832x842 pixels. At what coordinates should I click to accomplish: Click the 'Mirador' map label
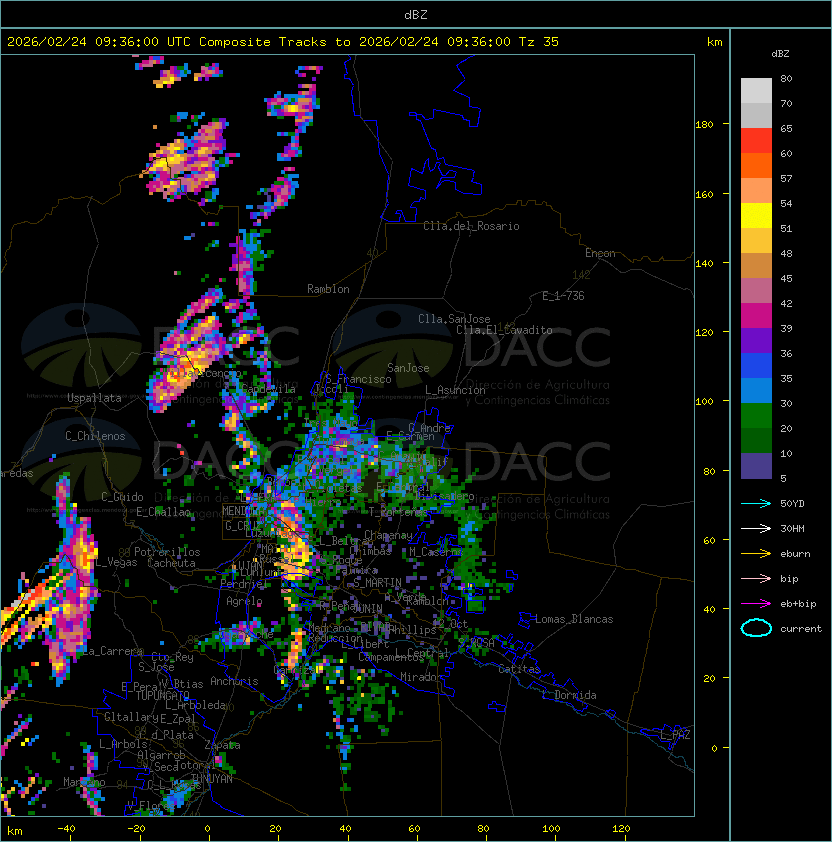tap(422, 677)
